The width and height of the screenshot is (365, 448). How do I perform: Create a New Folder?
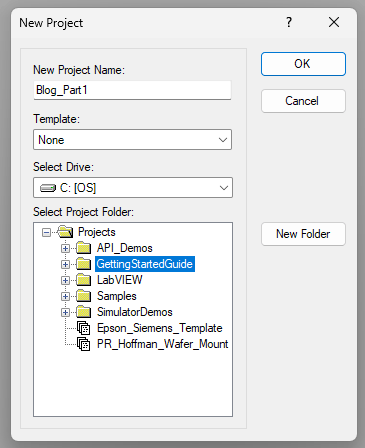303,234
